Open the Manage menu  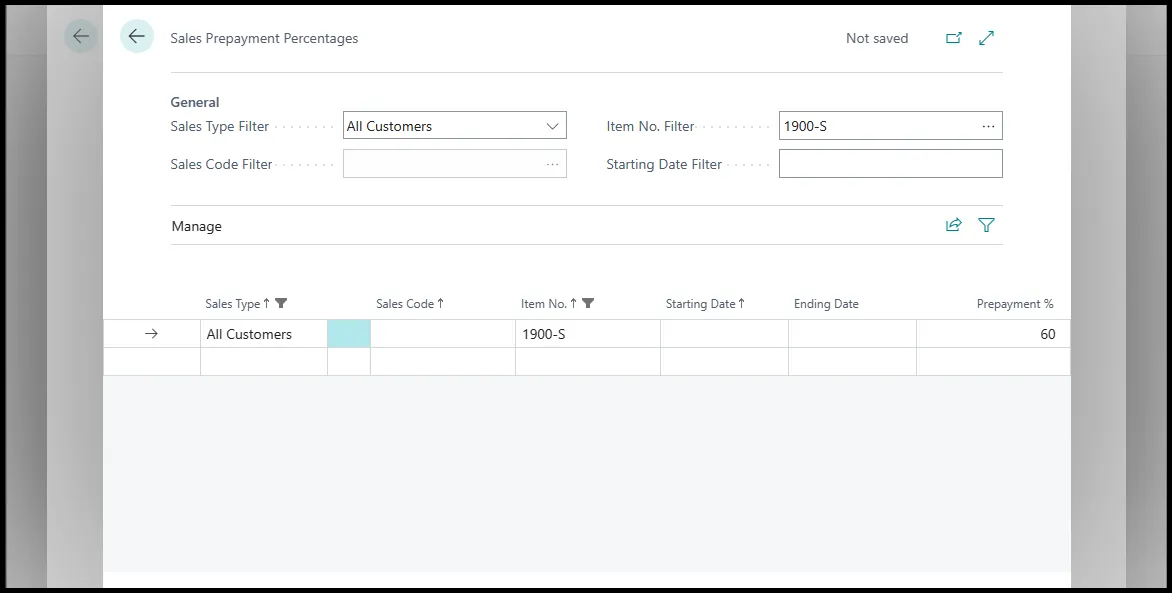pyautogui.click(x=197, y=226)
